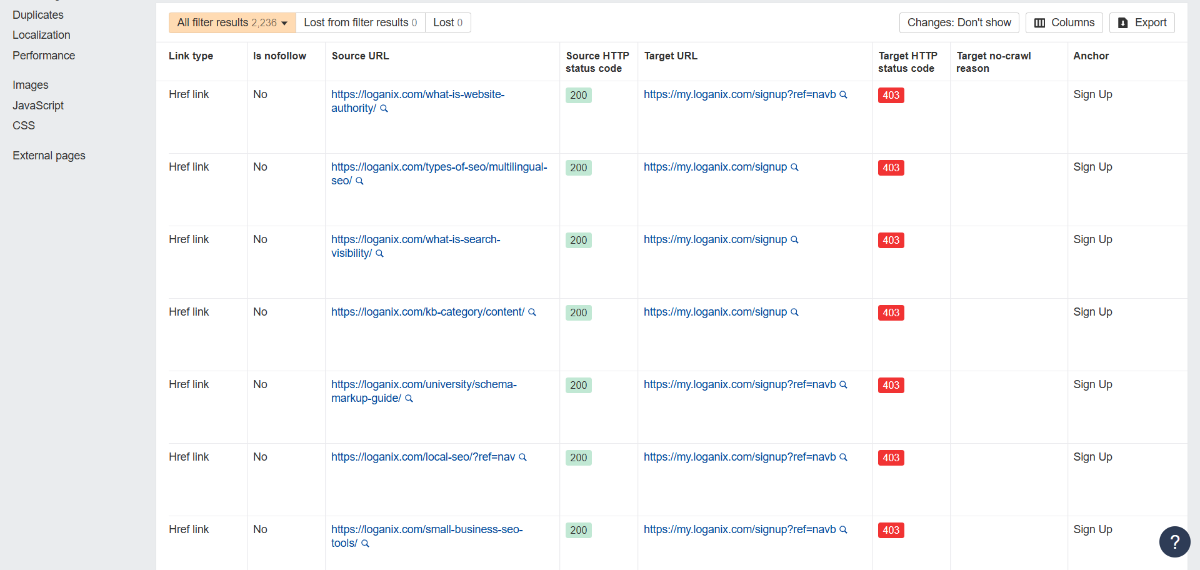The width and height of the screenshot is (1200, 570).
Task: Inspect the multilingual-seo source URL magnifier icon
Action: tap(360, 182)
